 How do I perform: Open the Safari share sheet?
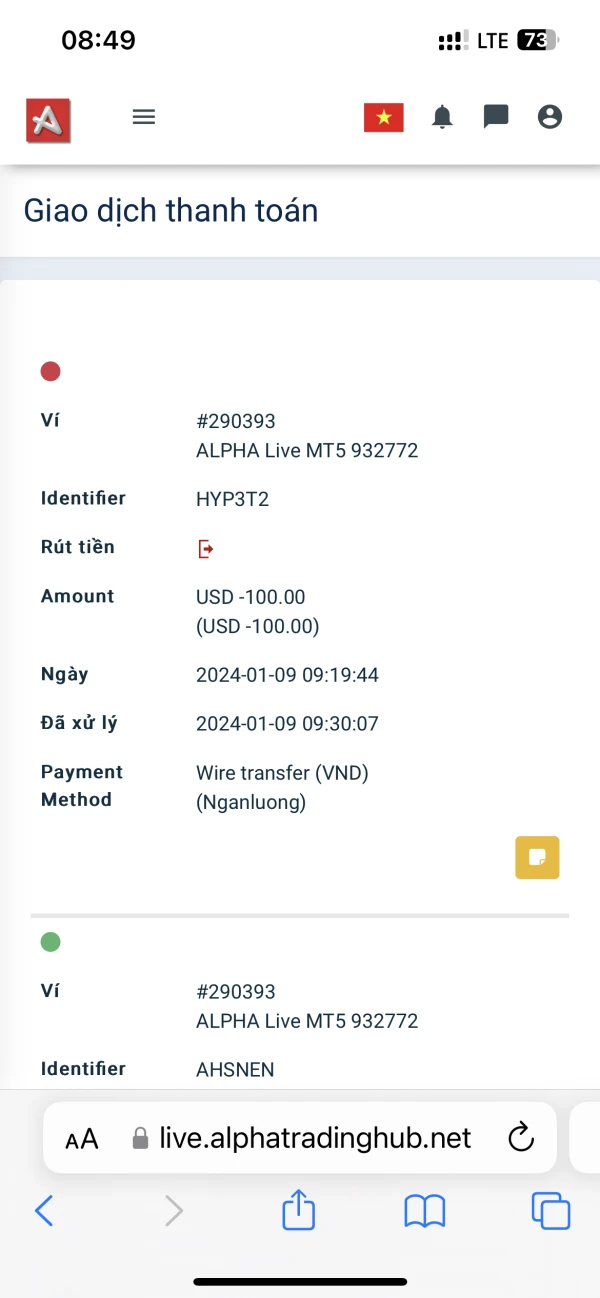298,1211
